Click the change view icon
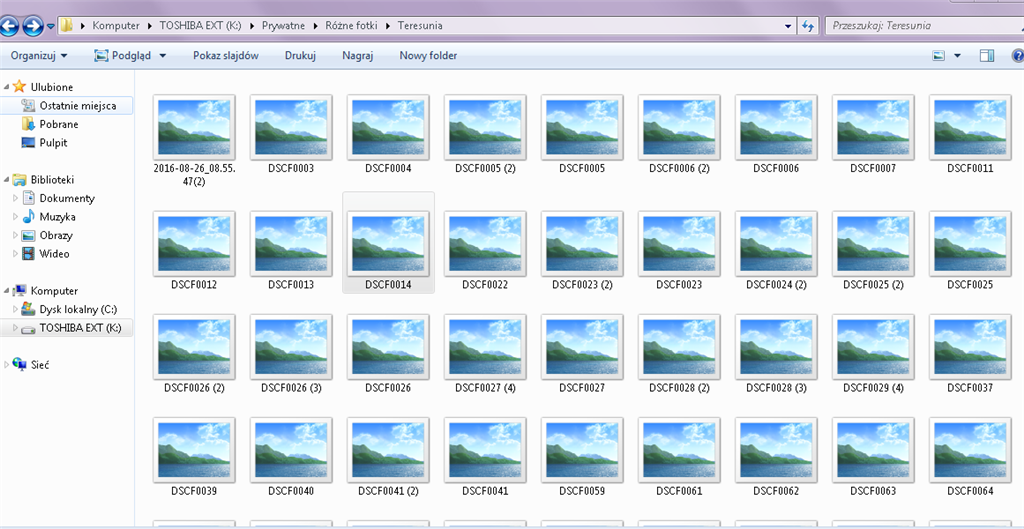 939,56
